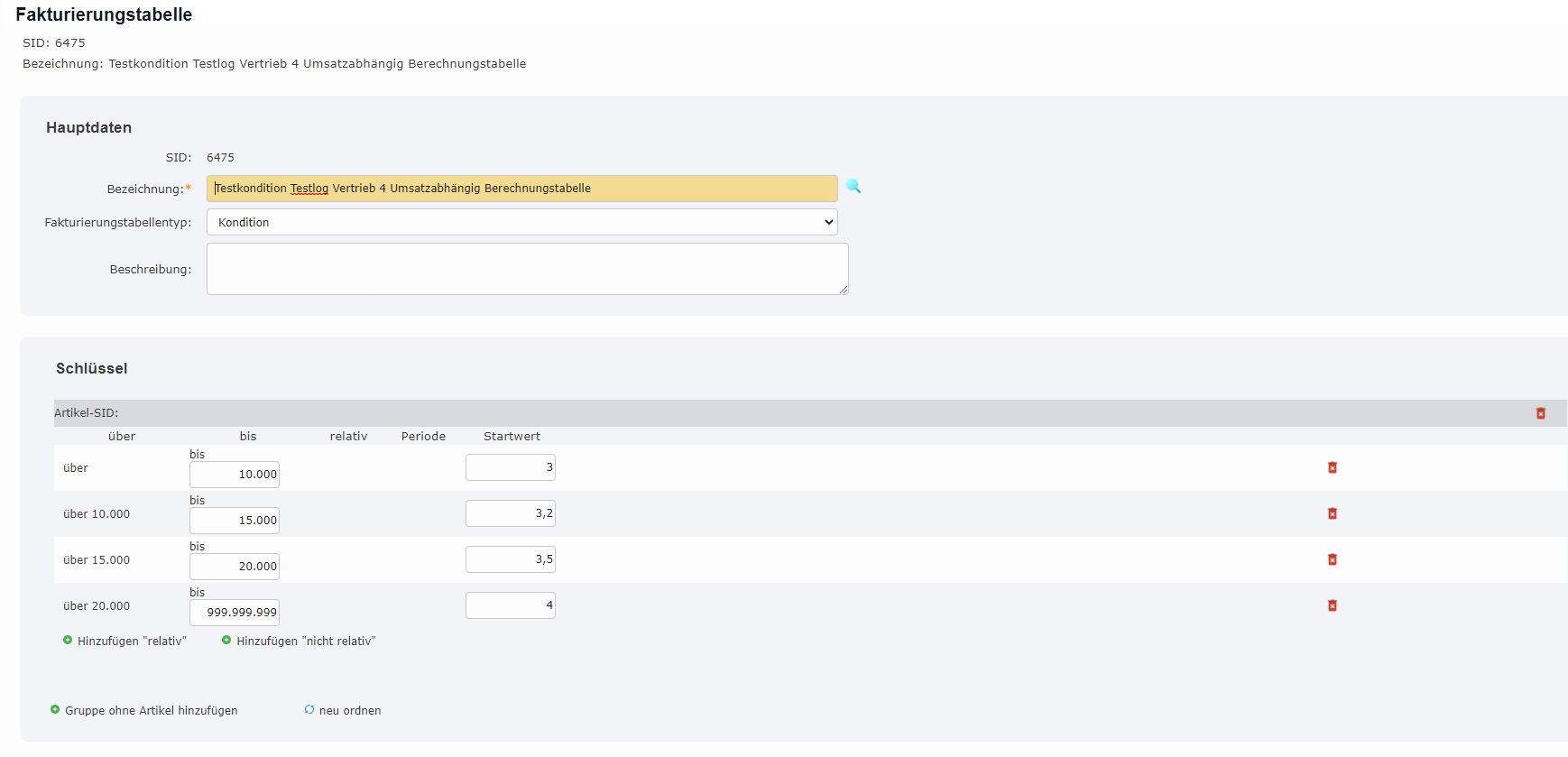1568x757 pixels.
Task: Click green plus icon for Hinzufügen "nicht relativ"
Action: pyautogui.click(x=226, y=641)
